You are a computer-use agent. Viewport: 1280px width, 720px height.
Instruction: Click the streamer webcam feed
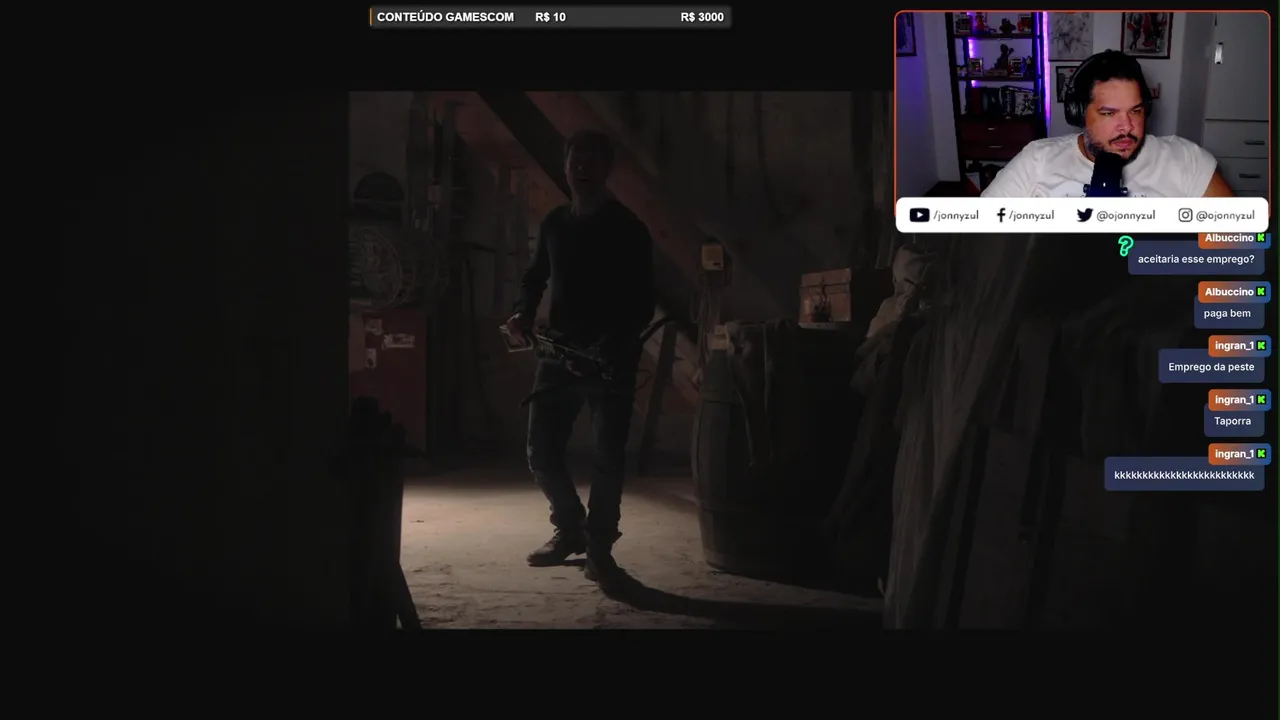(x=1082, y=105)
